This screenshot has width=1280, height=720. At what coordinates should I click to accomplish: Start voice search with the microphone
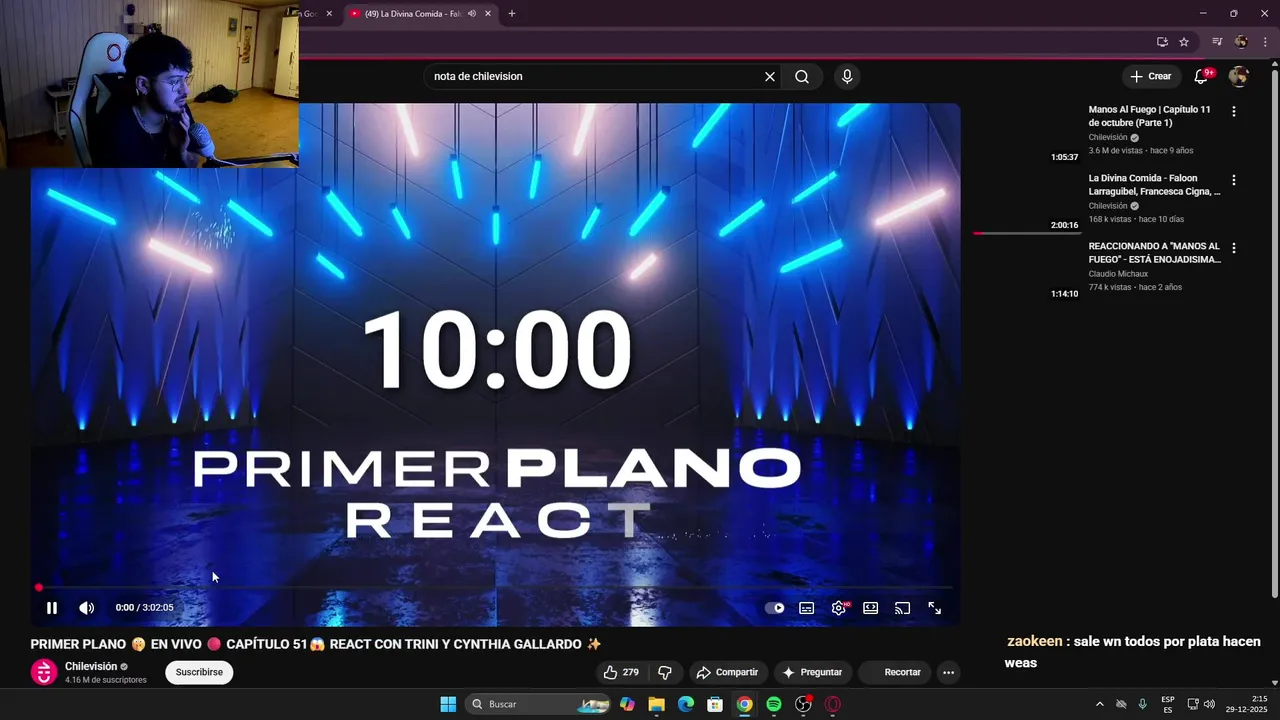(847, 76)
